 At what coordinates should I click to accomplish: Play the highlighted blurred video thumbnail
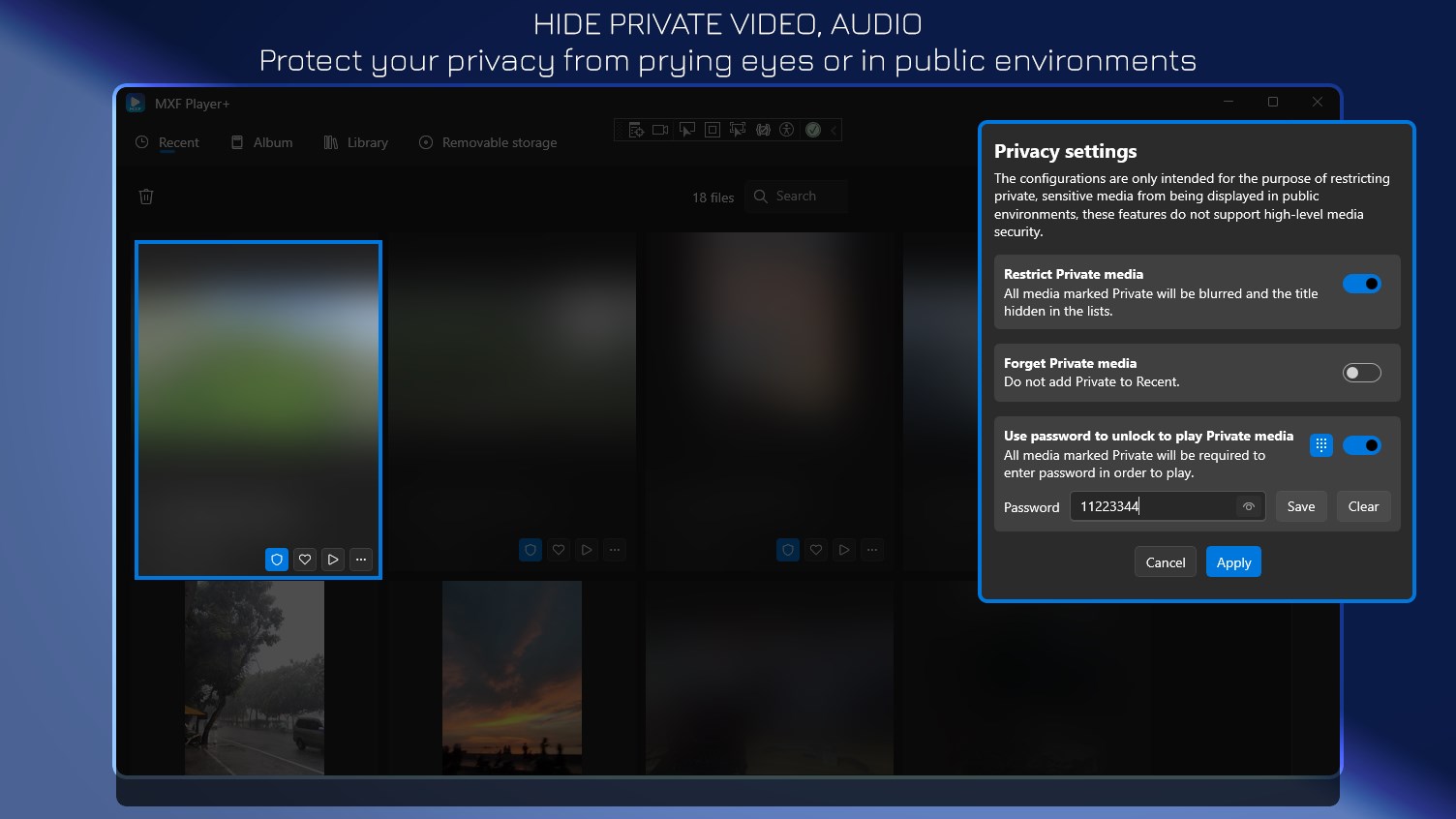point(332,560)
